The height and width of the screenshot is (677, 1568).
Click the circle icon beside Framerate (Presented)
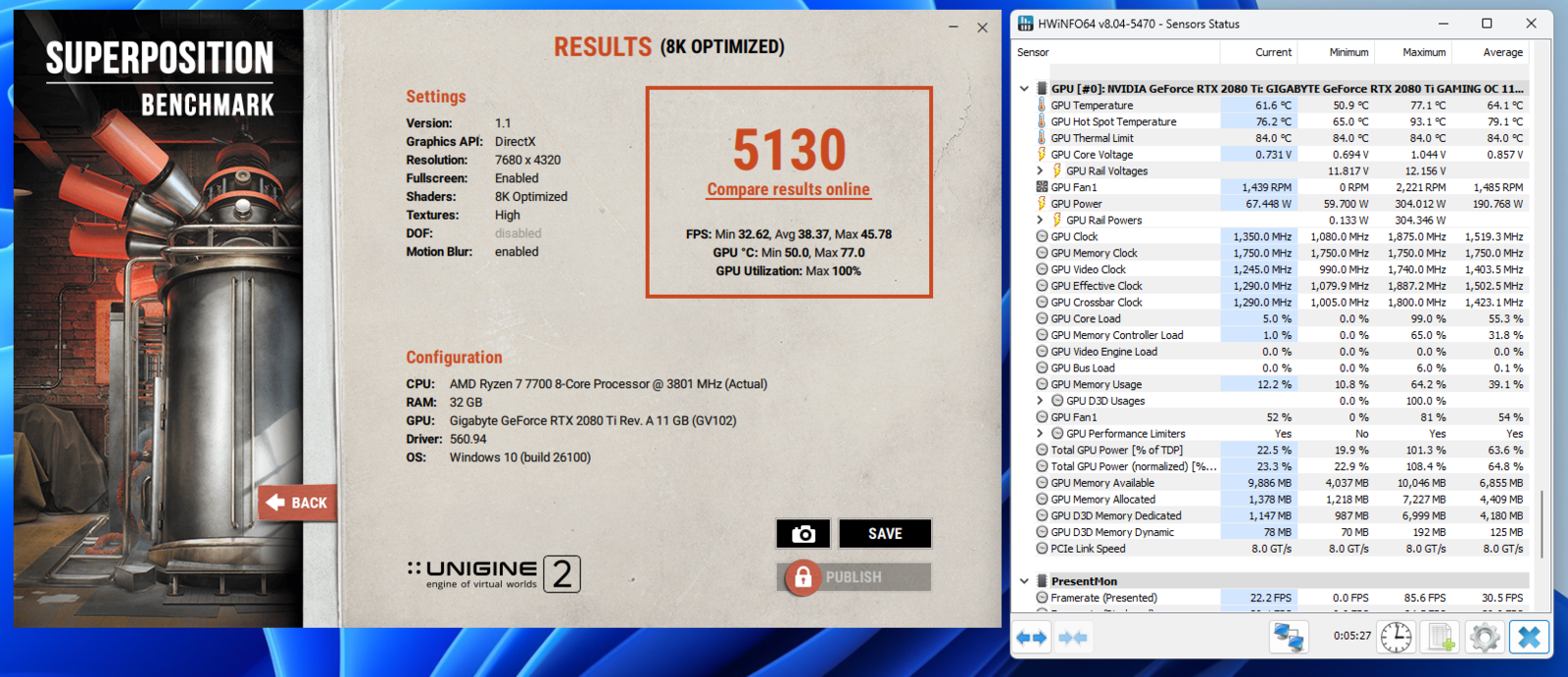[x=1042, y=598]
